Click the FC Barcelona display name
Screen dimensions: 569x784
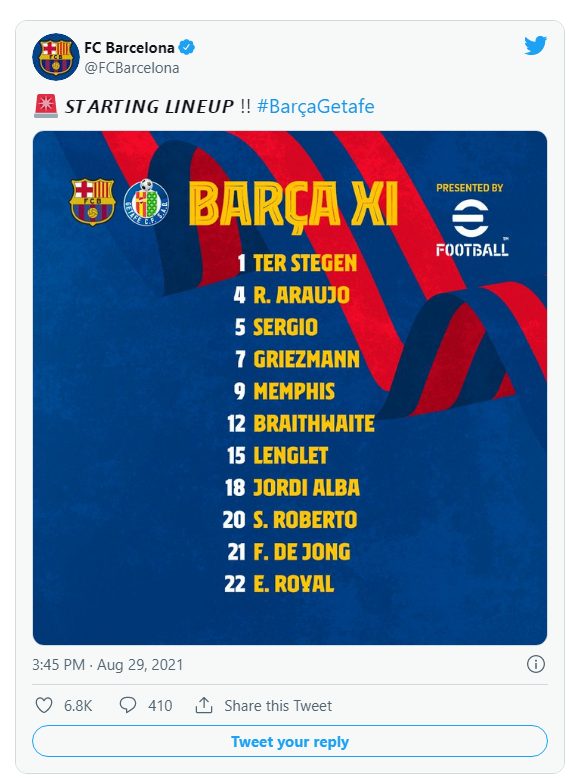(x=129, y=48)
